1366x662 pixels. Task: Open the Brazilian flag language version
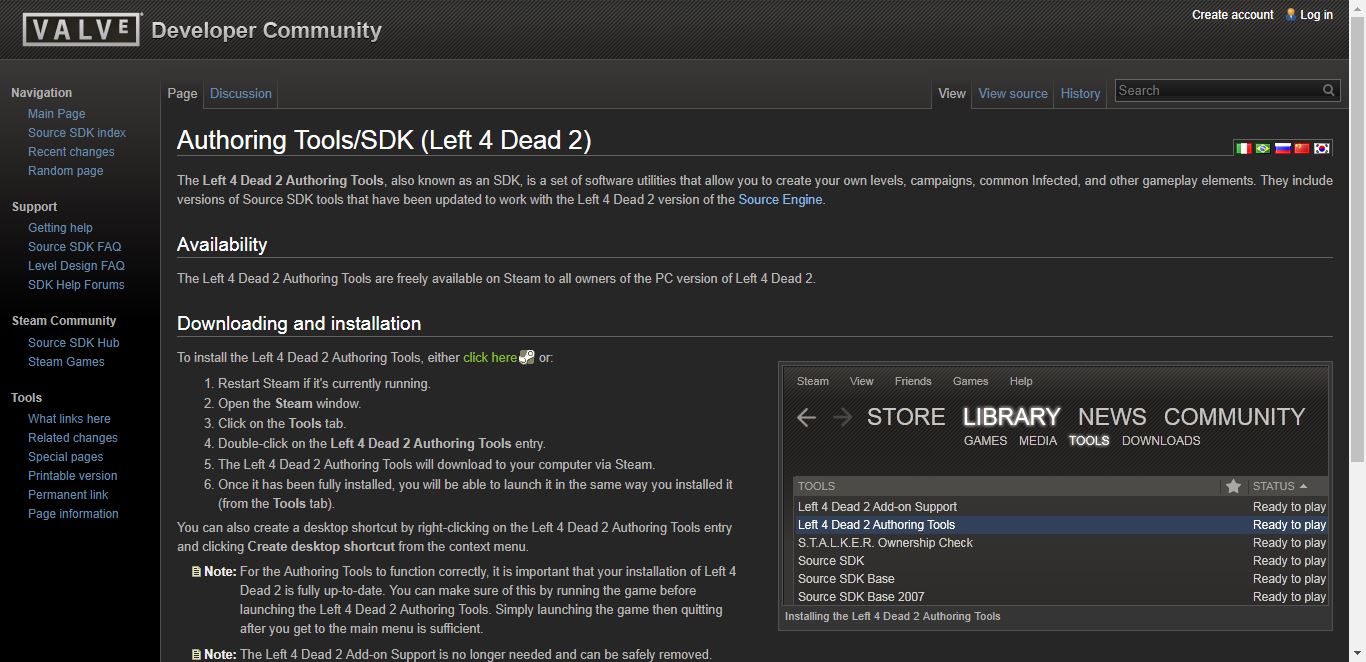[x=1263, y=148]
